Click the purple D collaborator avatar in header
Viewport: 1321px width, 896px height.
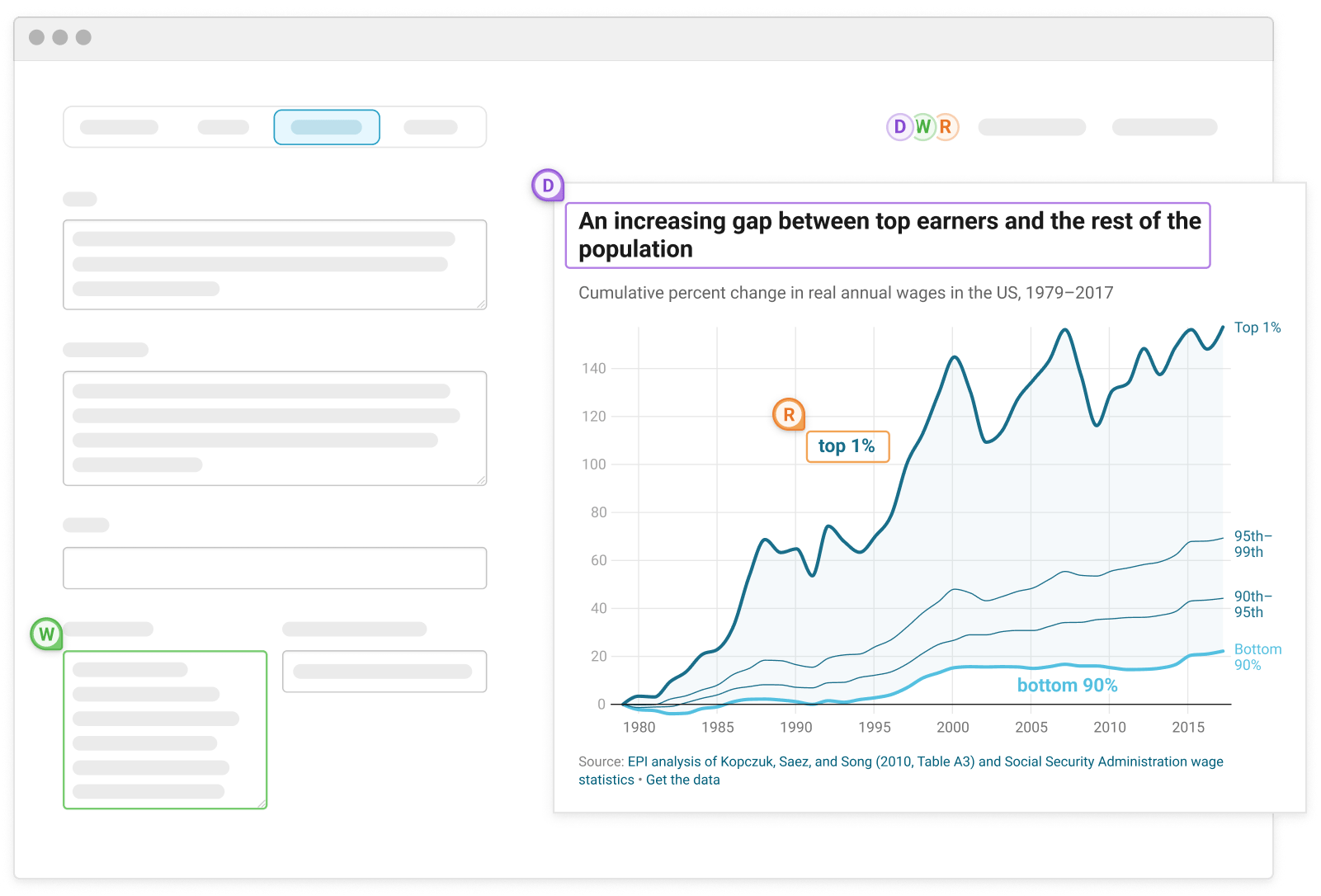(899, 127)
